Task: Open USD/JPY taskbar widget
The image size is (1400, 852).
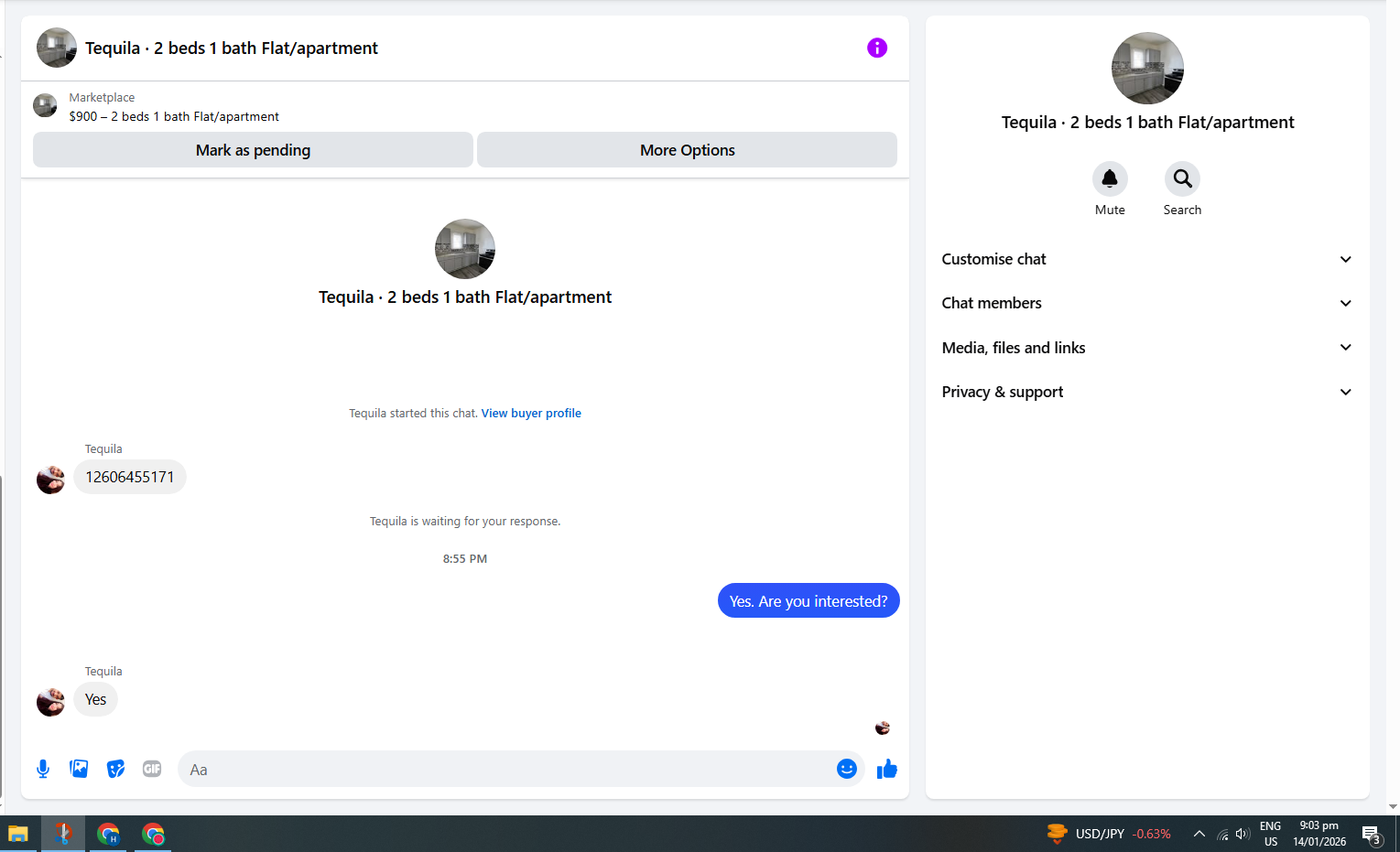Action: [x=1109, y=834]
